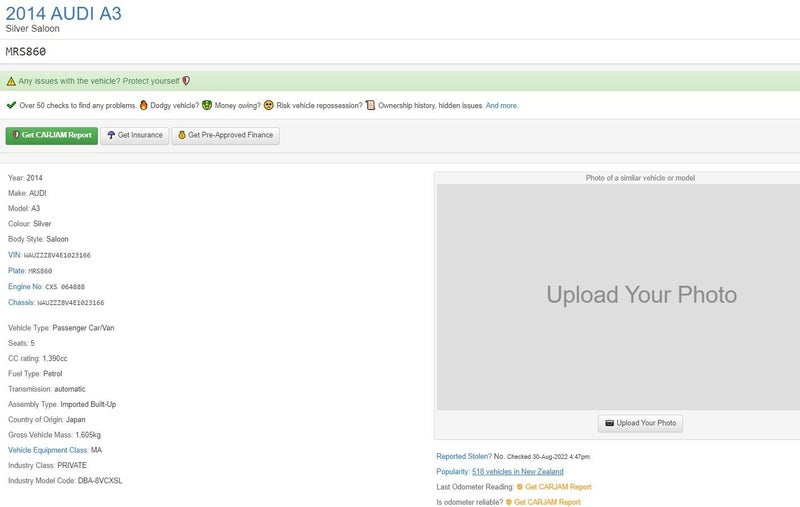Open the Plate label link
This screenshot has width=800, height=507.
[x=16, y=271]
